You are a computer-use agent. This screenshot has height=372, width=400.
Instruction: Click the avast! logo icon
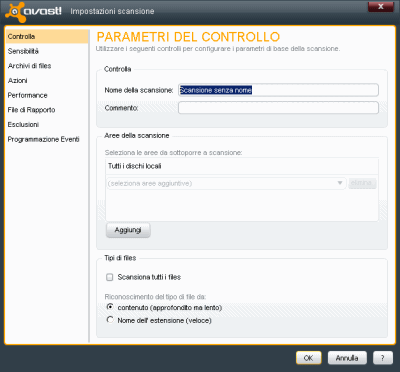(x=16, y=12)
